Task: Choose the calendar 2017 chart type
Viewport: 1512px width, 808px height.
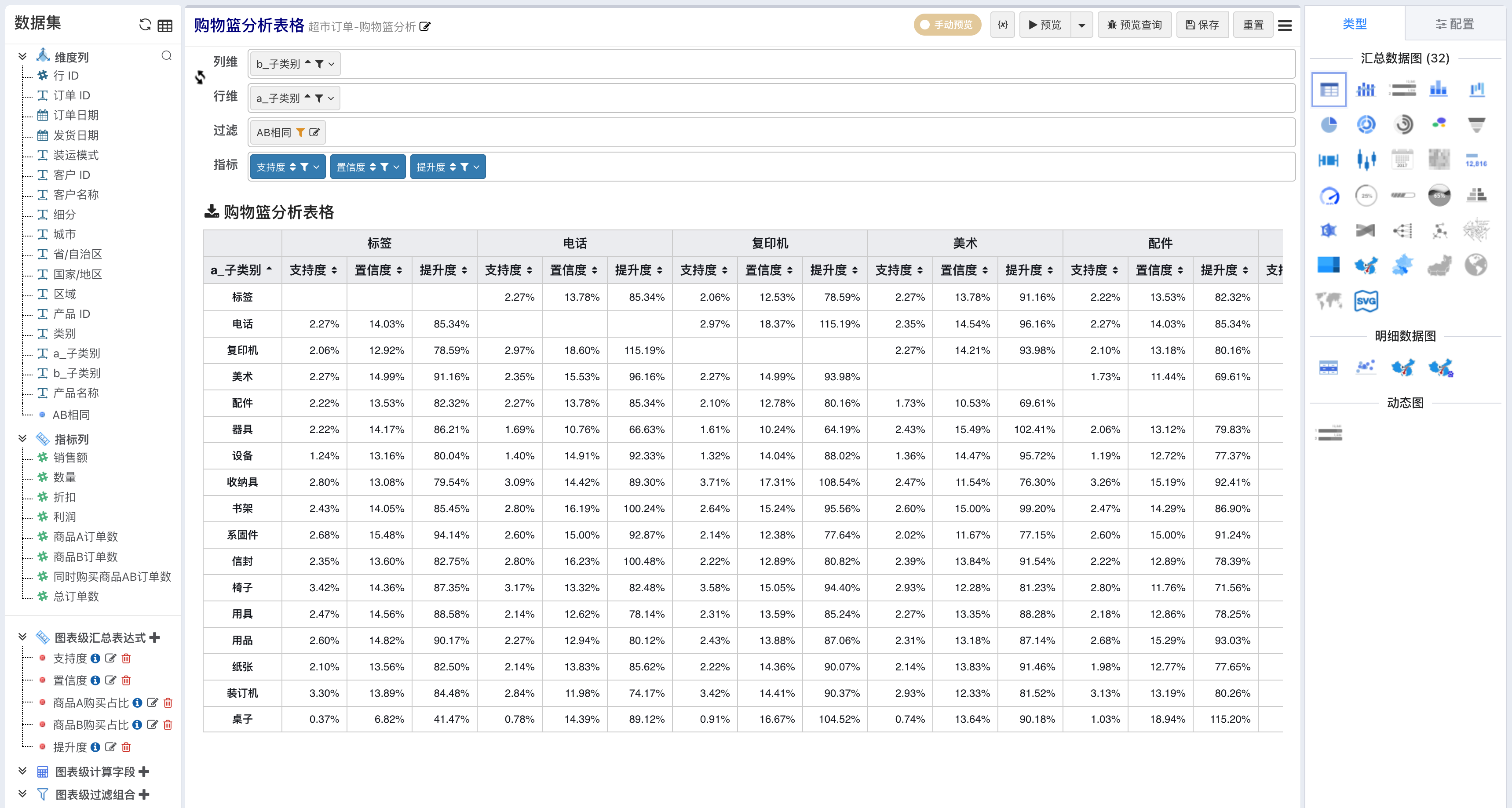Action: coord(1402,160)
